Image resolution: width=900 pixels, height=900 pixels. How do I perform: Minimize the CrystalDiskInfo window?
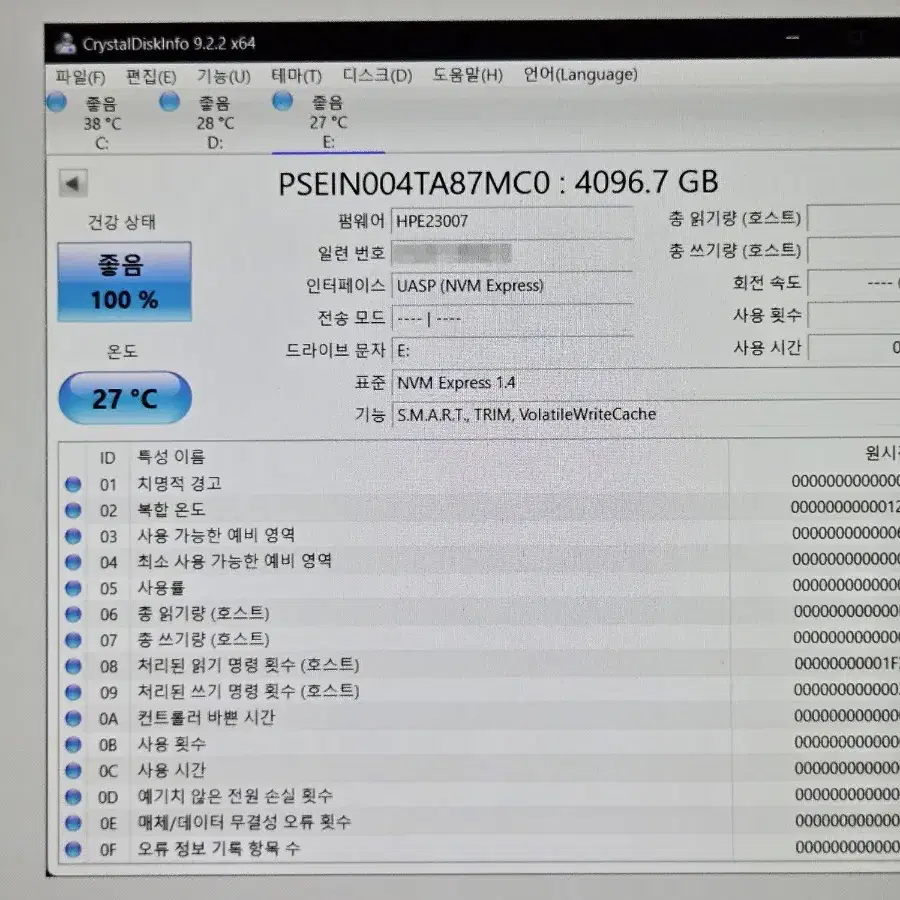pyautogui.click(x=793, y=38)
